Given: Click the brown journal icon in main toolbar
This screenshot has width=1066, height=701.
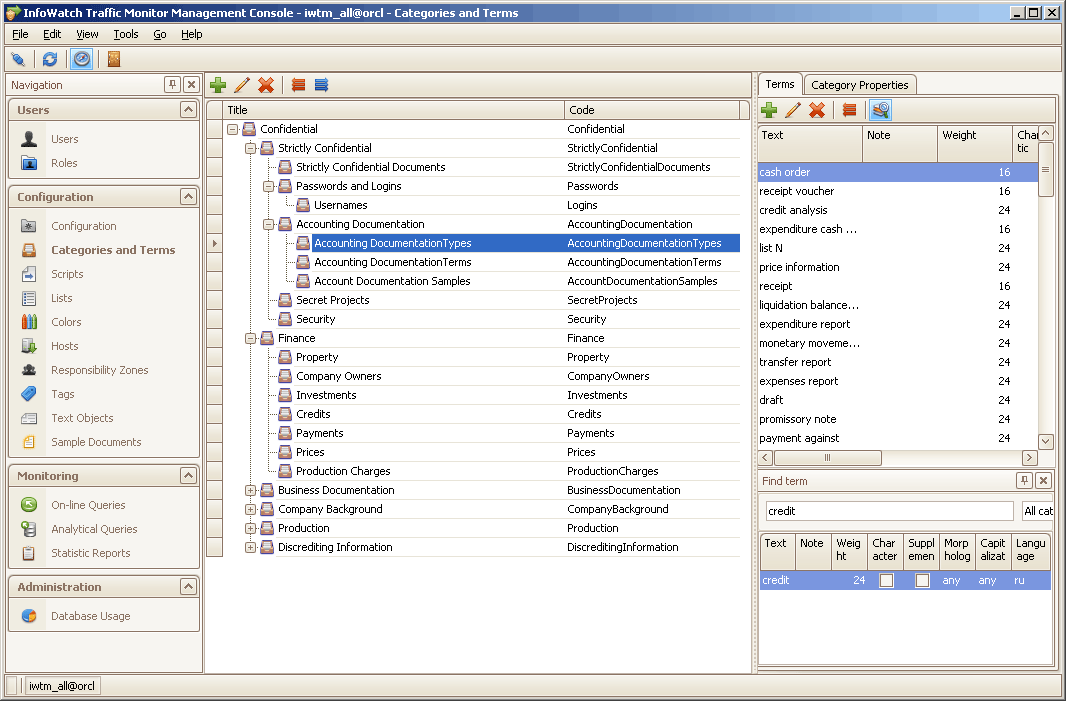Looking at the screenshot, I should click(114, 60).
